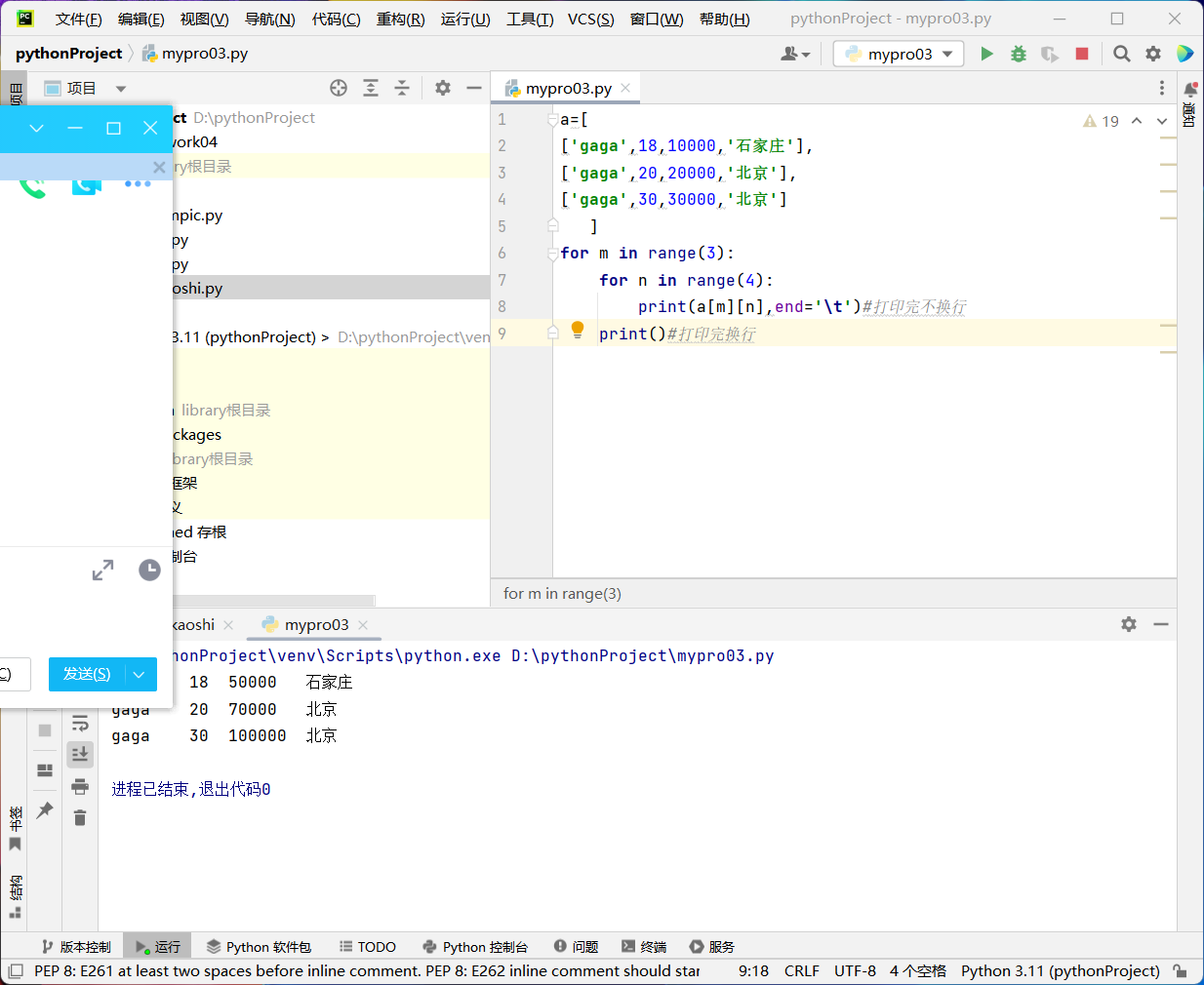Viewport: 1204px width, 985px height.
Task: Open the notifications bell on right sidebar
Action: [1189, 90]
